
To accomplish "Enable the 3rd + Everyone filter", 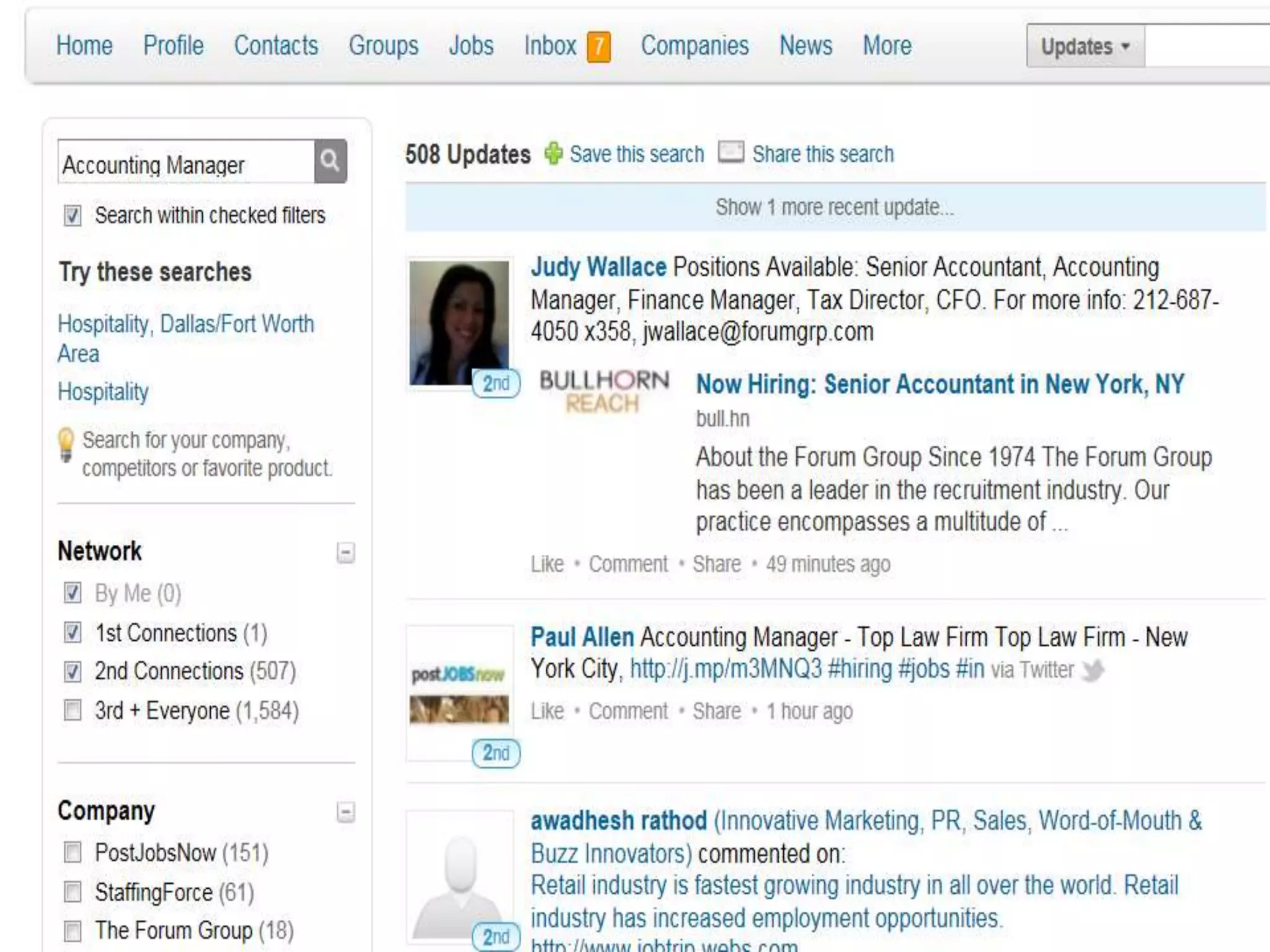I will [x=73, y=710].
